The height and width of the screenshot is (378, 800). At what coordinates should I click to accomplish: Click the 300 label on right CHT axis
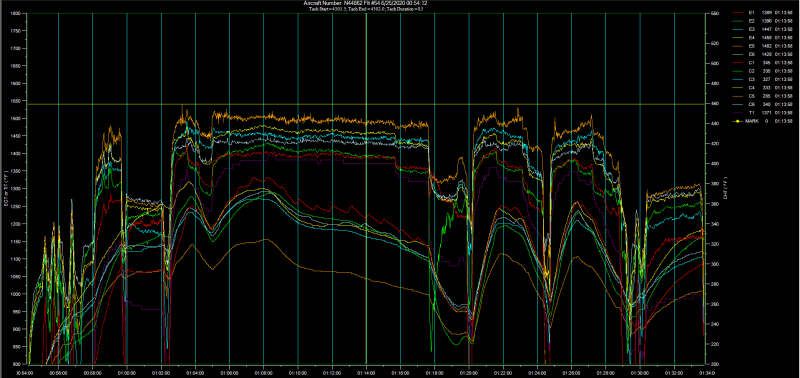(x=714, y=264)
